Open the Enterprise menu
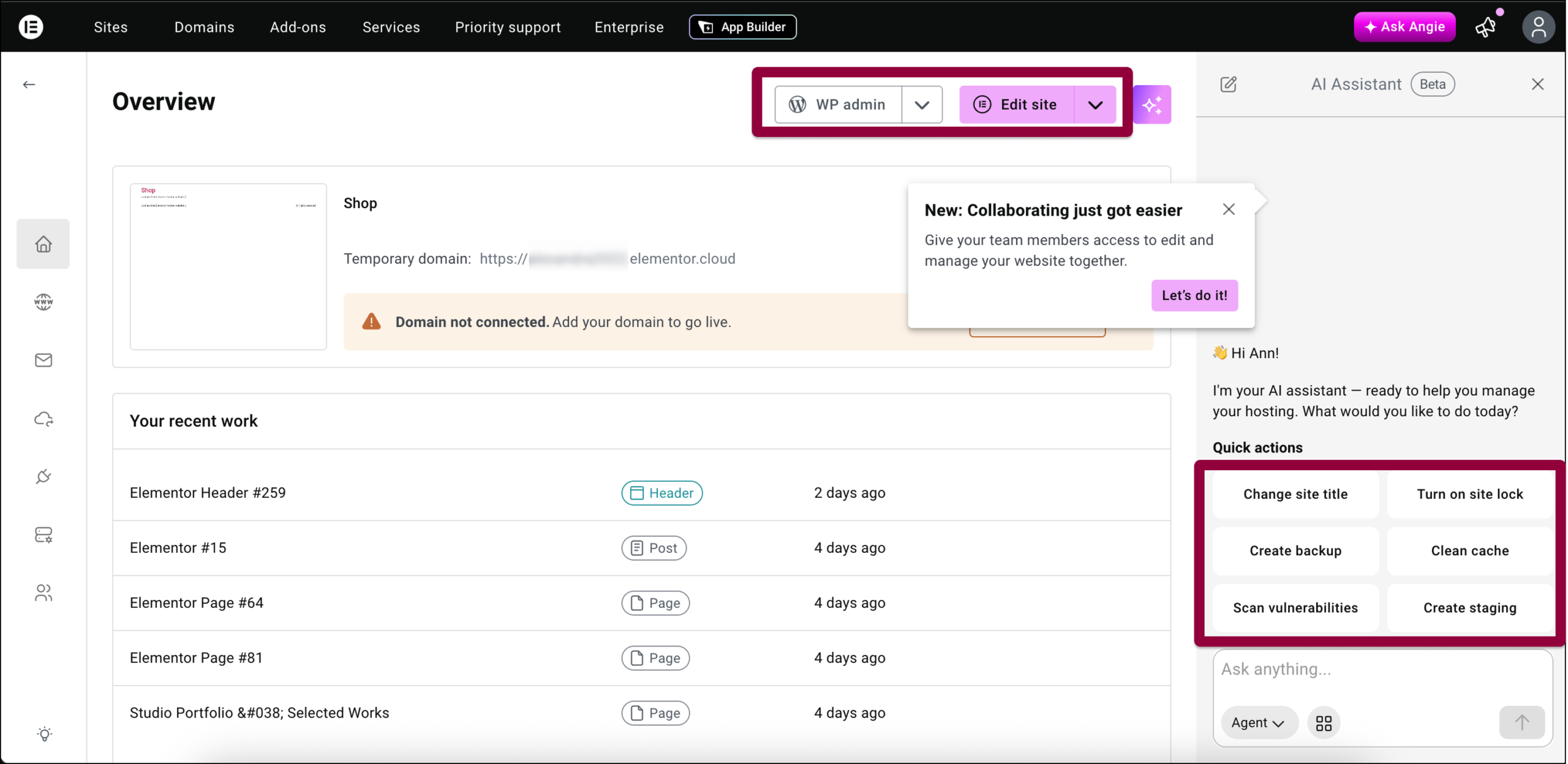 [x=629, y=27]
